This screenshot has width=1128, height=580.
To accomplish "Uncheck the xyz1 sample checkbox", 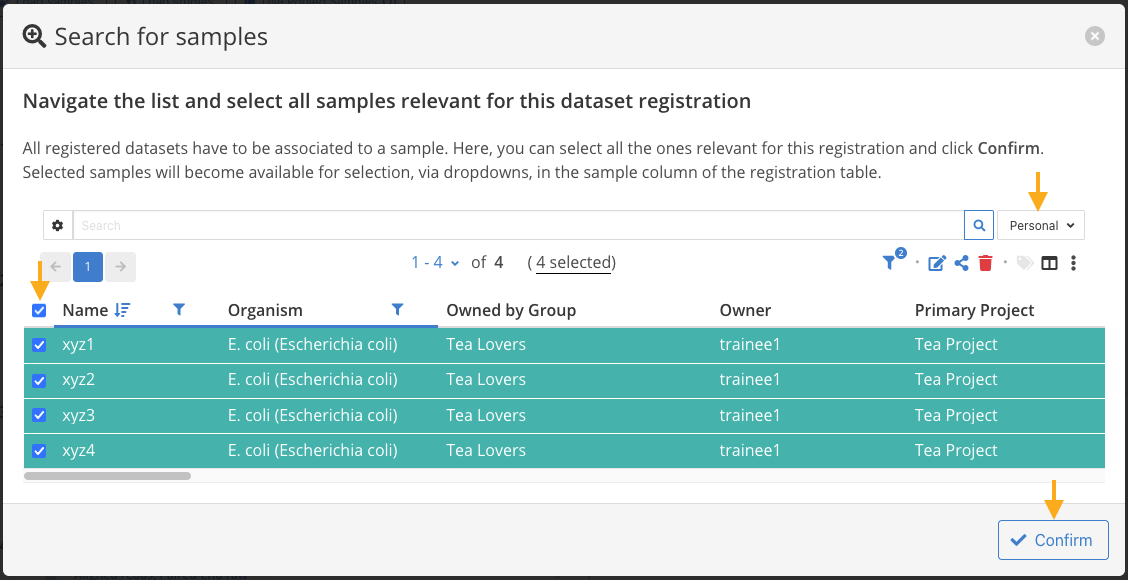I will pos(40,345).
